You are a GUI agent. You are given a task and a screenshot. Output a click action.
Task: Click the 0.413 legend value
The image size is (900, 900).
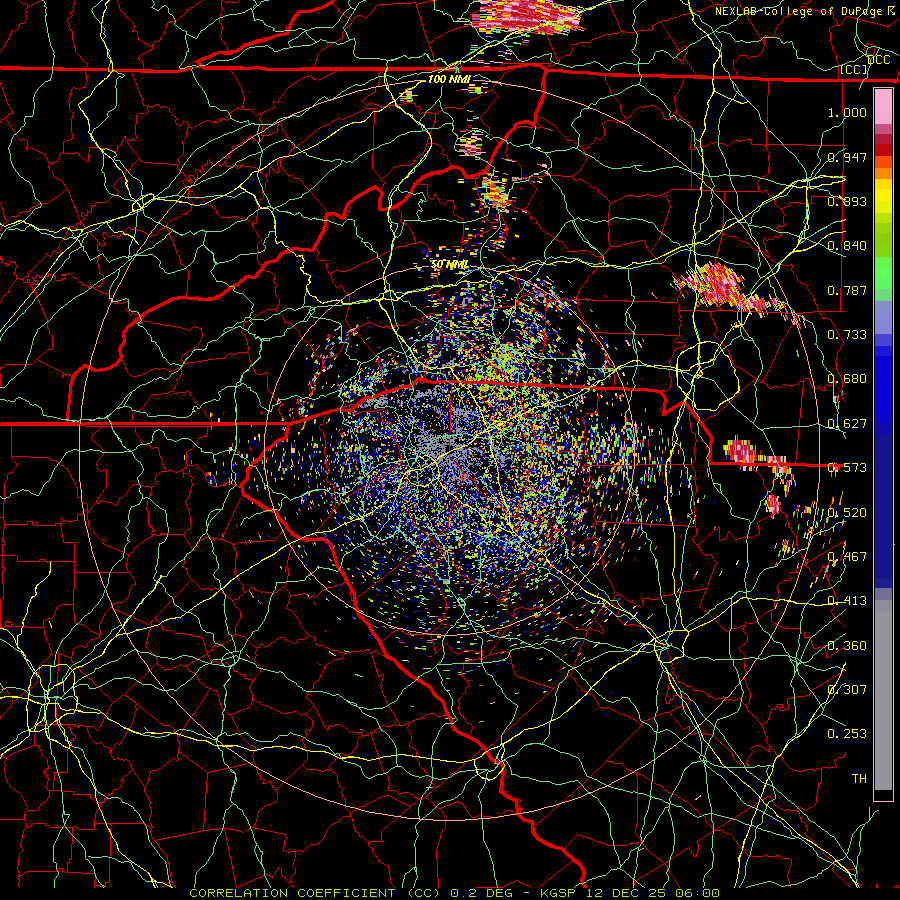(x=847, y=601)
